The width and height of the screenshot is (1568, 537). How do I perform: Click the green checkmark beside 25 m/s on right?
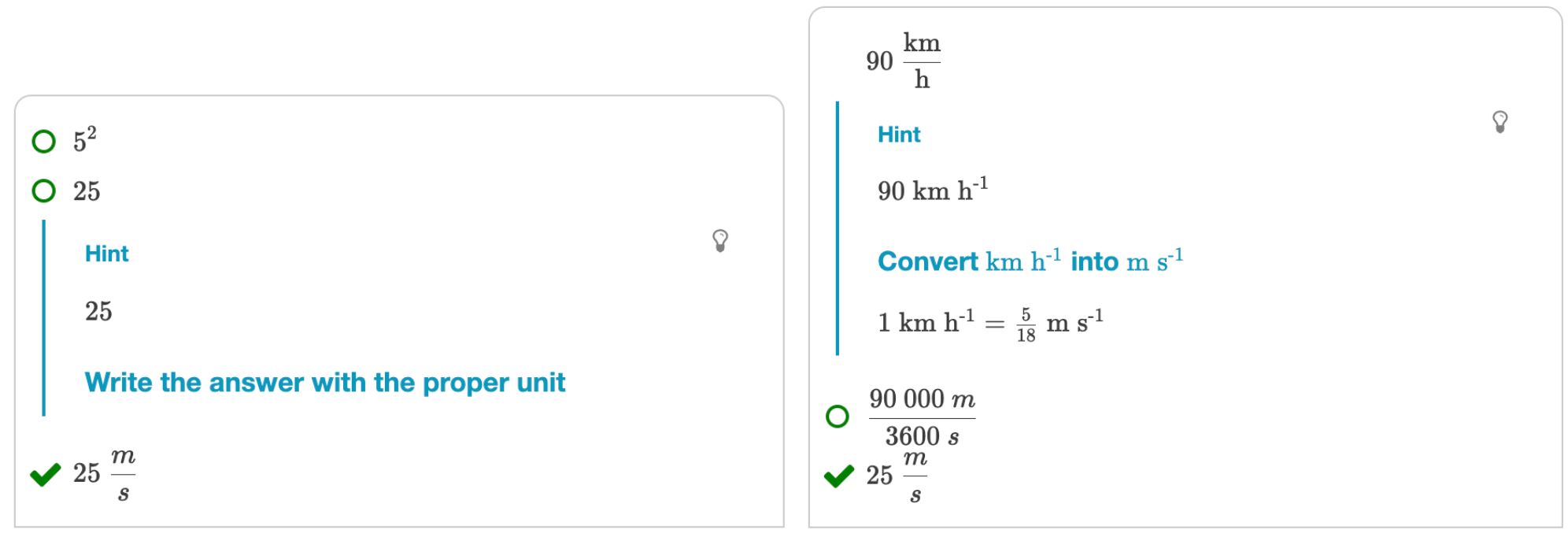click(x=839, y=476)
